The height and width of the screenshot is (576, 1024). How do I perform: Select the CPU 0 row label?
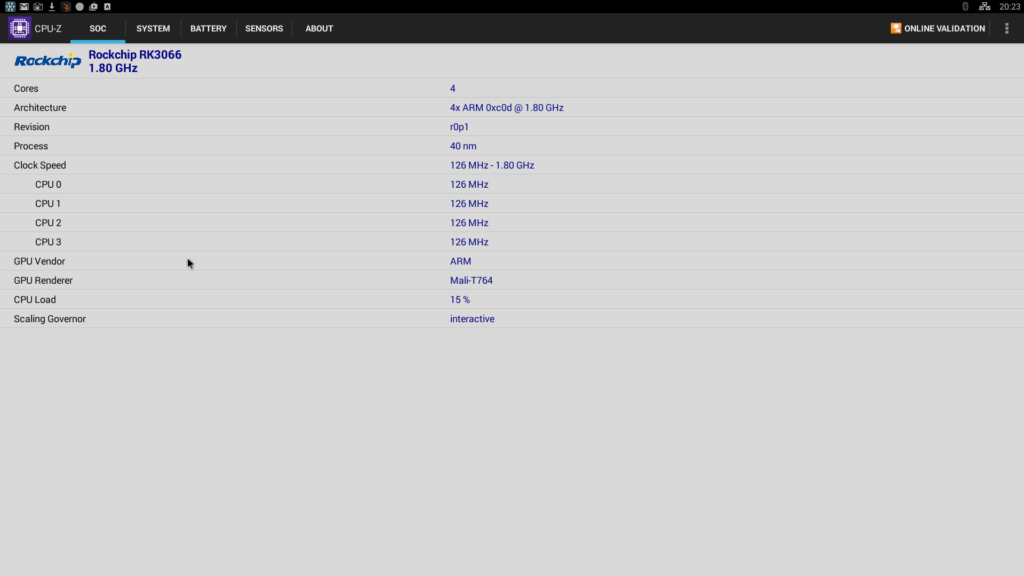48,184
